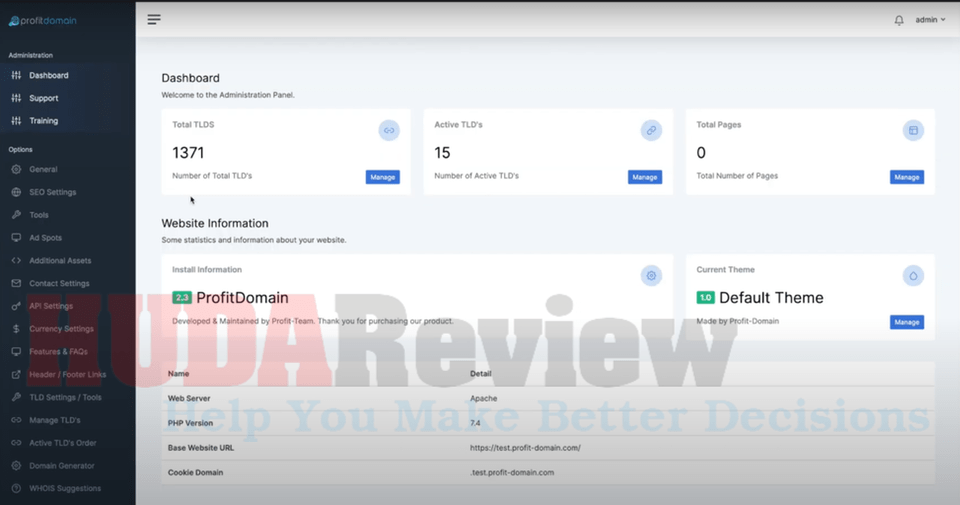Open WHOIS Suggestions page
This screenshot has height=505, width=960.
65,488
